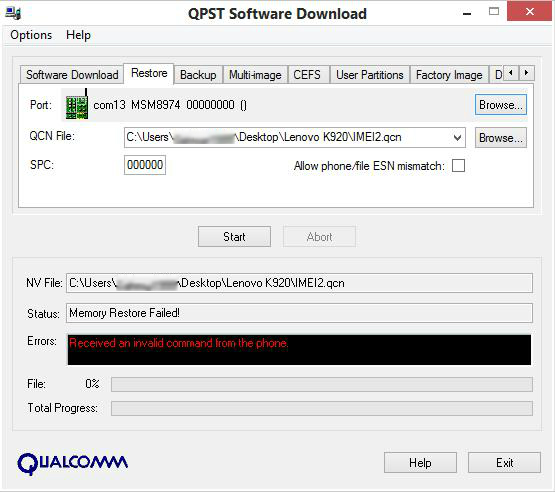The width and height of the screenshot is (555, 492).
Task: Switch to the Software Download tab
Action: [x=72, y=75]
